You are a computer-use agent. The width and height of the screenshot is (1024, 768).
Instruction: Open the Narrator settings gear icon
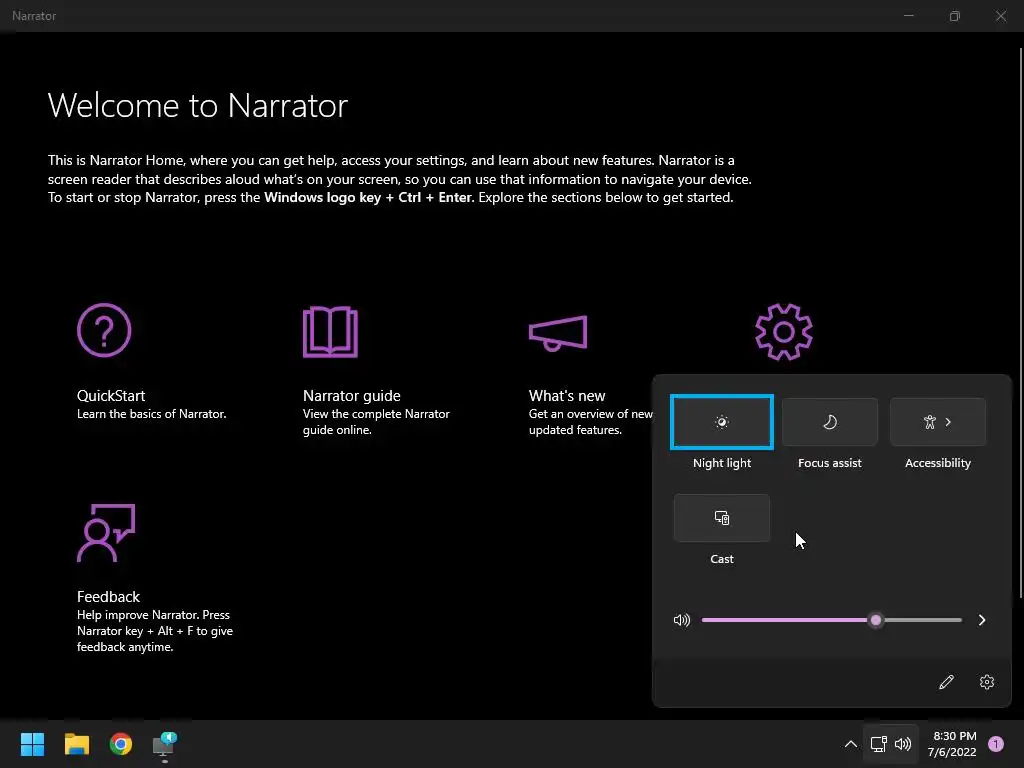point(784,332)
